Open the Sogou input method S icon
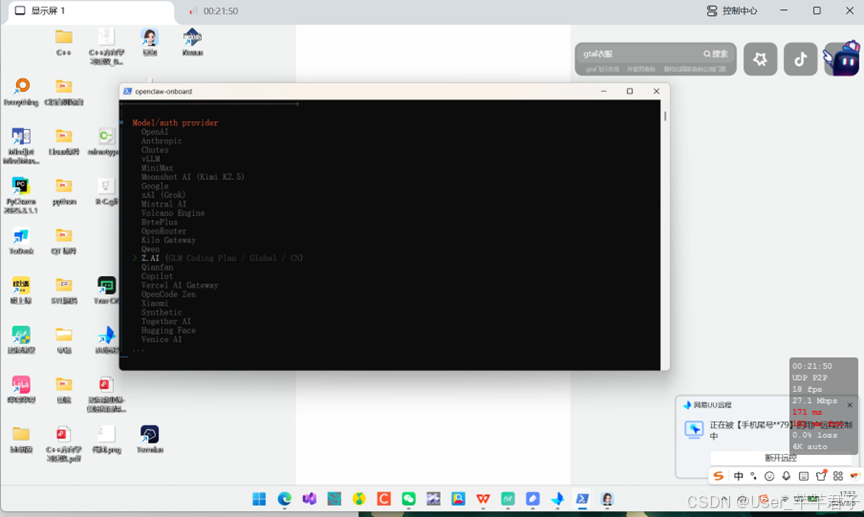The height and width of the screenshot is (517, 864). click(x=719, y=476)
